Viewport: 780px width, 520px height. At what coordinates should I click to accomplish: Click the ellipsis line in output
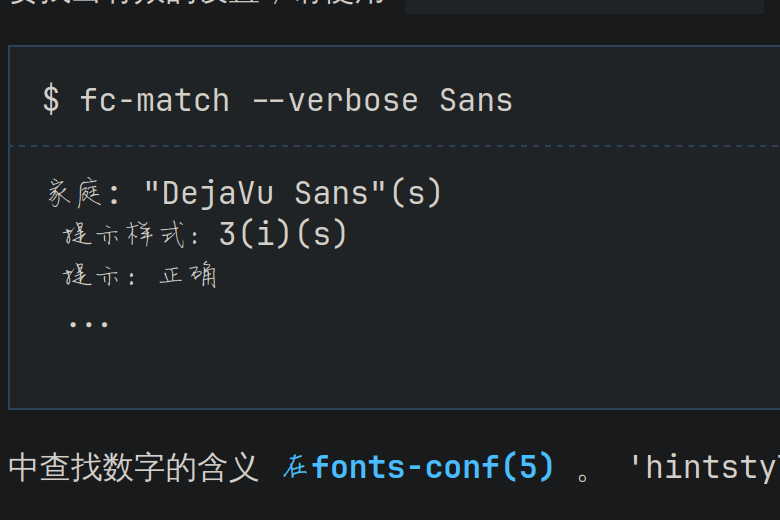89,324
